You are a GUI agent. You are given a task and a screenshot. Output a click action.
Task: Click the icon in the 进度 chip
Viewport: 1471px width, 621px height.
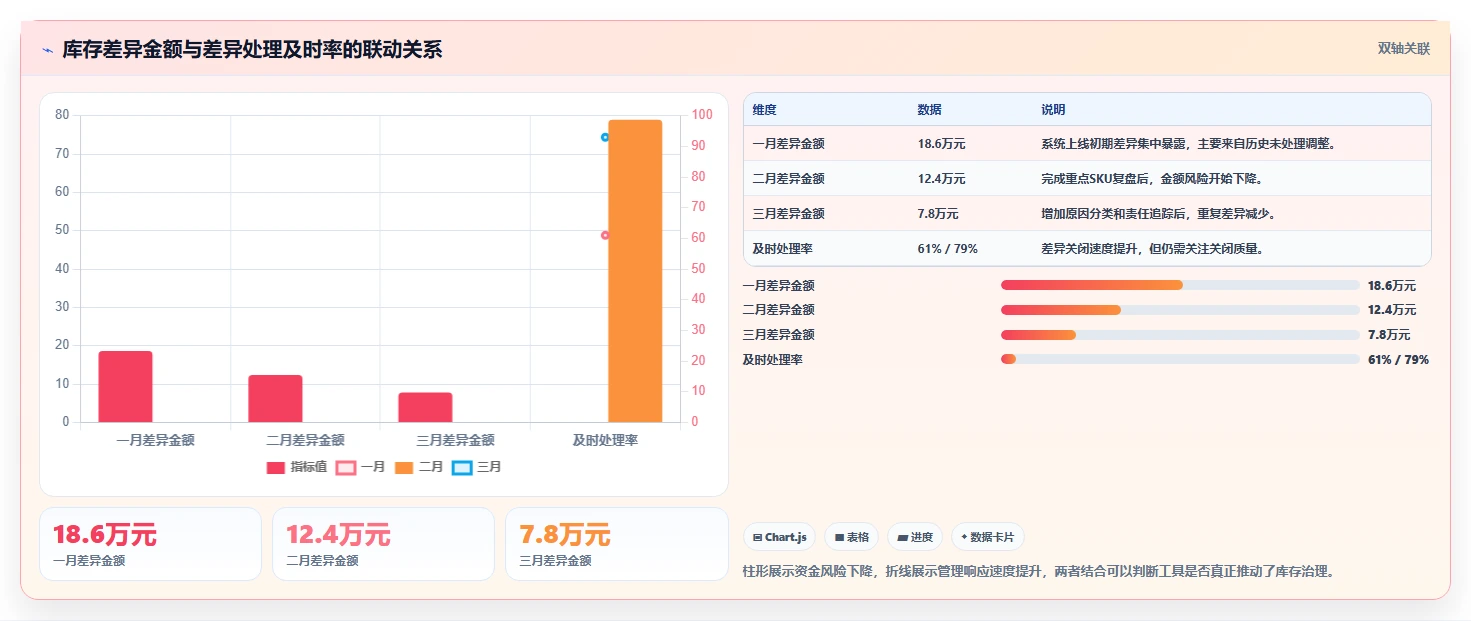click(902, 538)
